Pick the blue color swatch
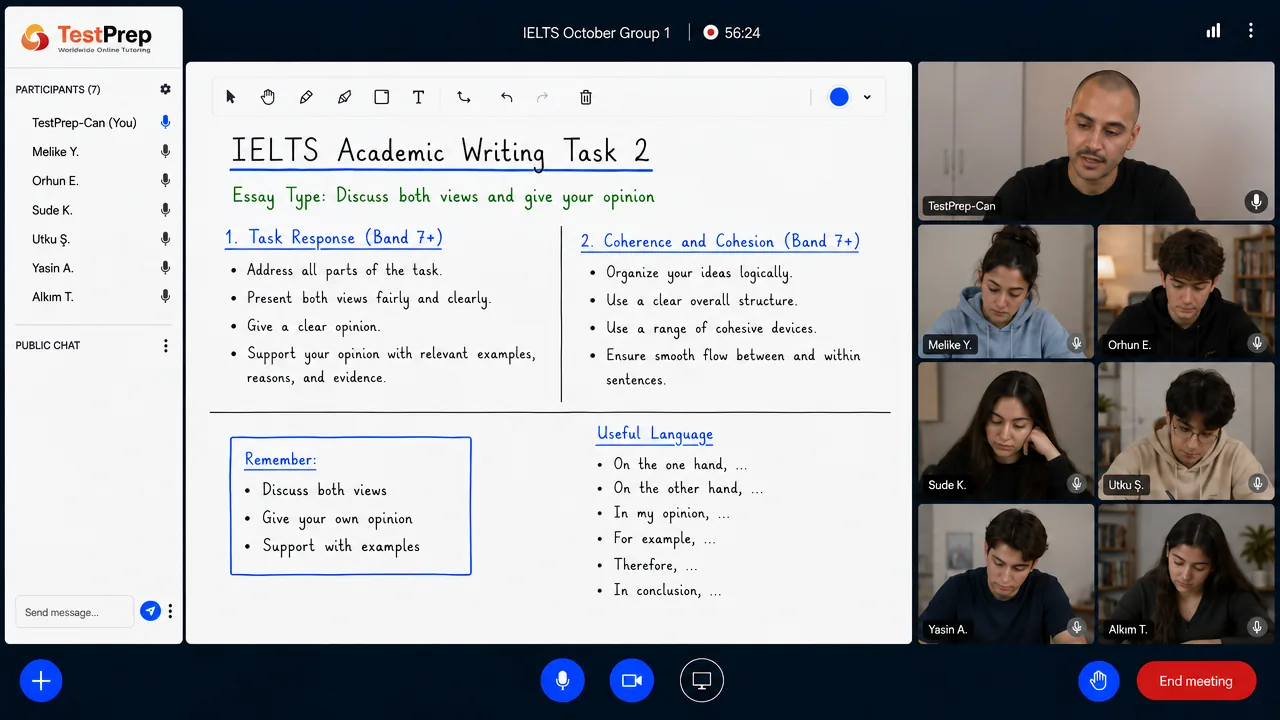The width and height of the screenshot is (1280, 720). click(839, 97)
